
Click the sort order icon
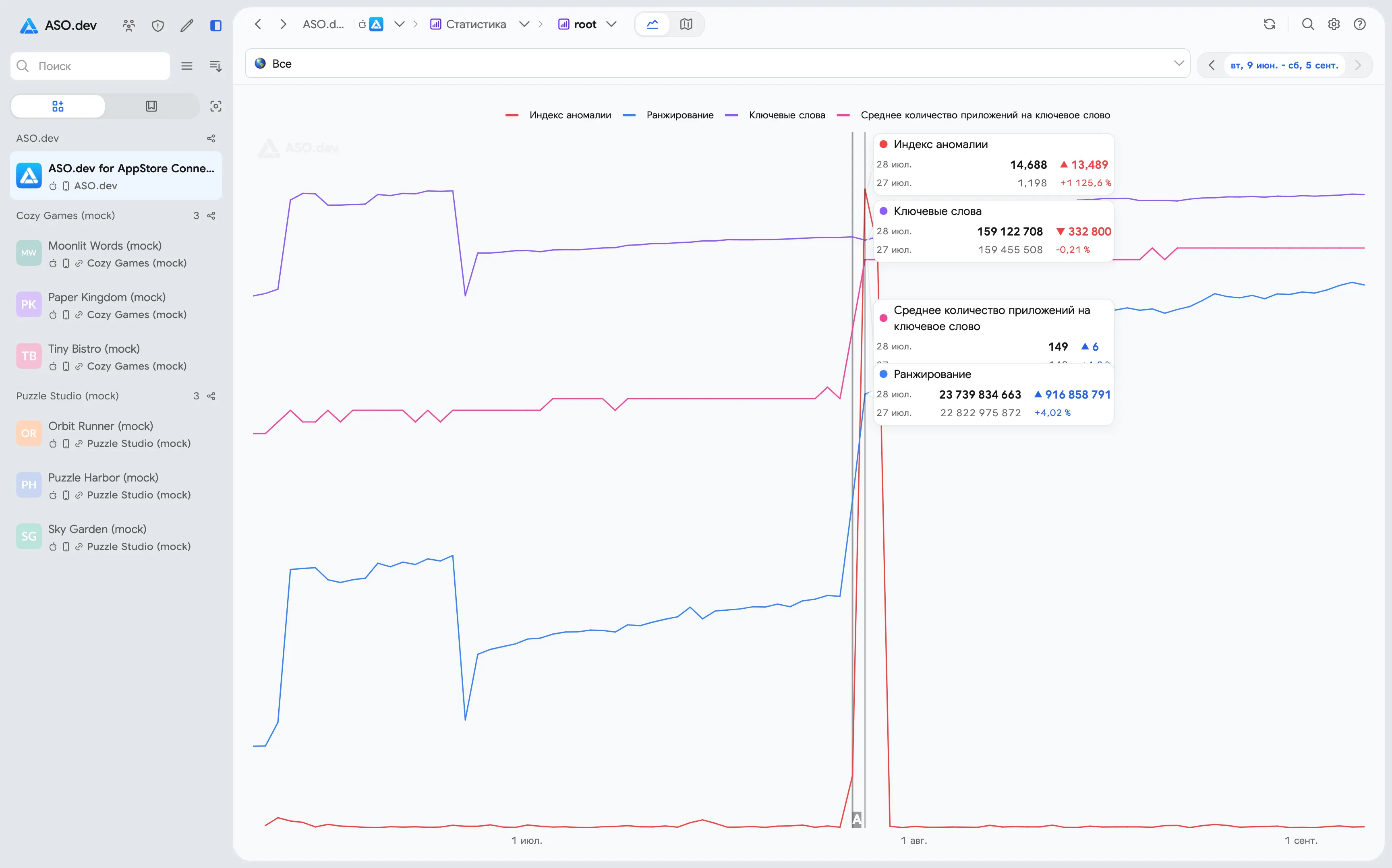pos(215,66)
